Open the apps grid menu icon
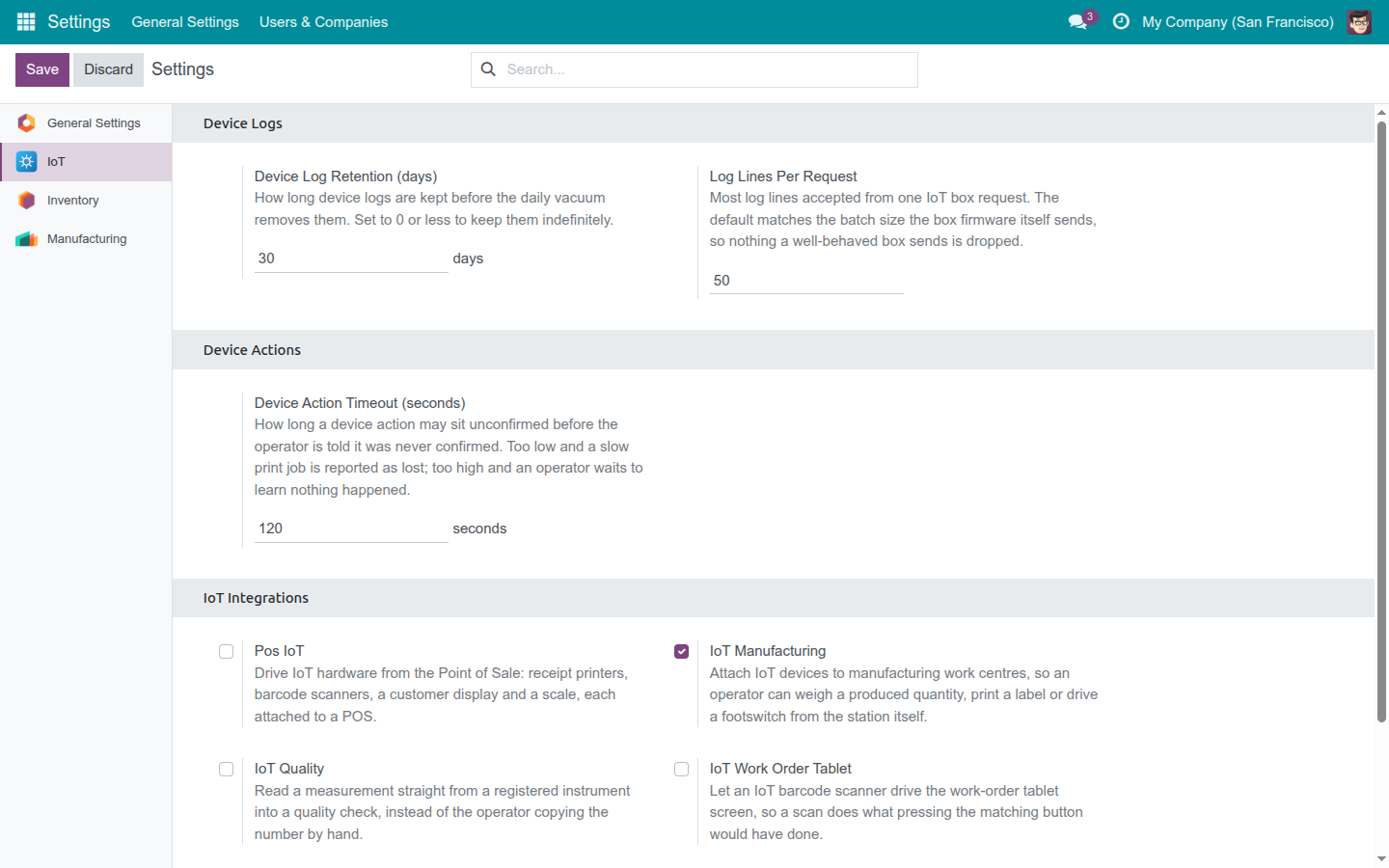Screen dimensions: 1389x868 point(26,21)
